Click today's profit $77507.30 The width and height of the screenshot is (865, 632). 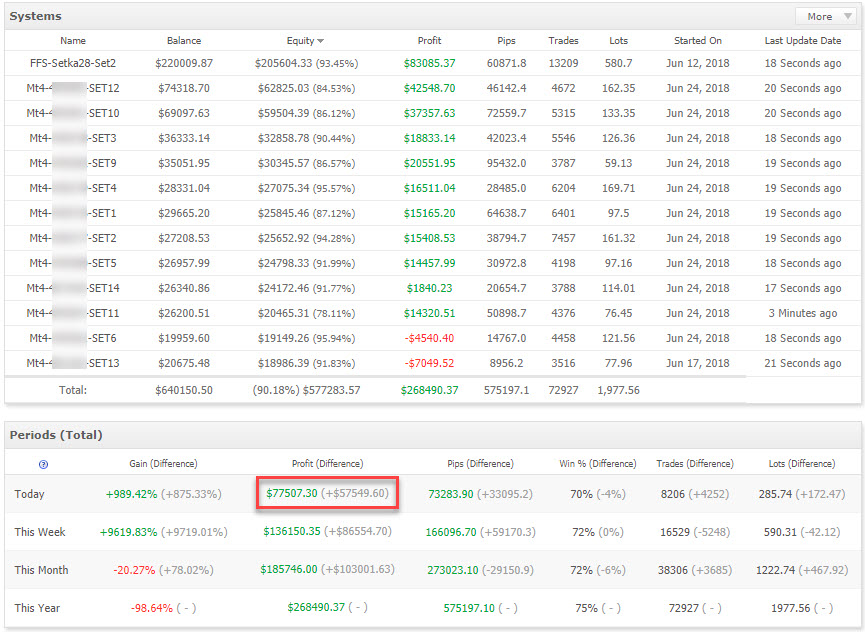292,493
